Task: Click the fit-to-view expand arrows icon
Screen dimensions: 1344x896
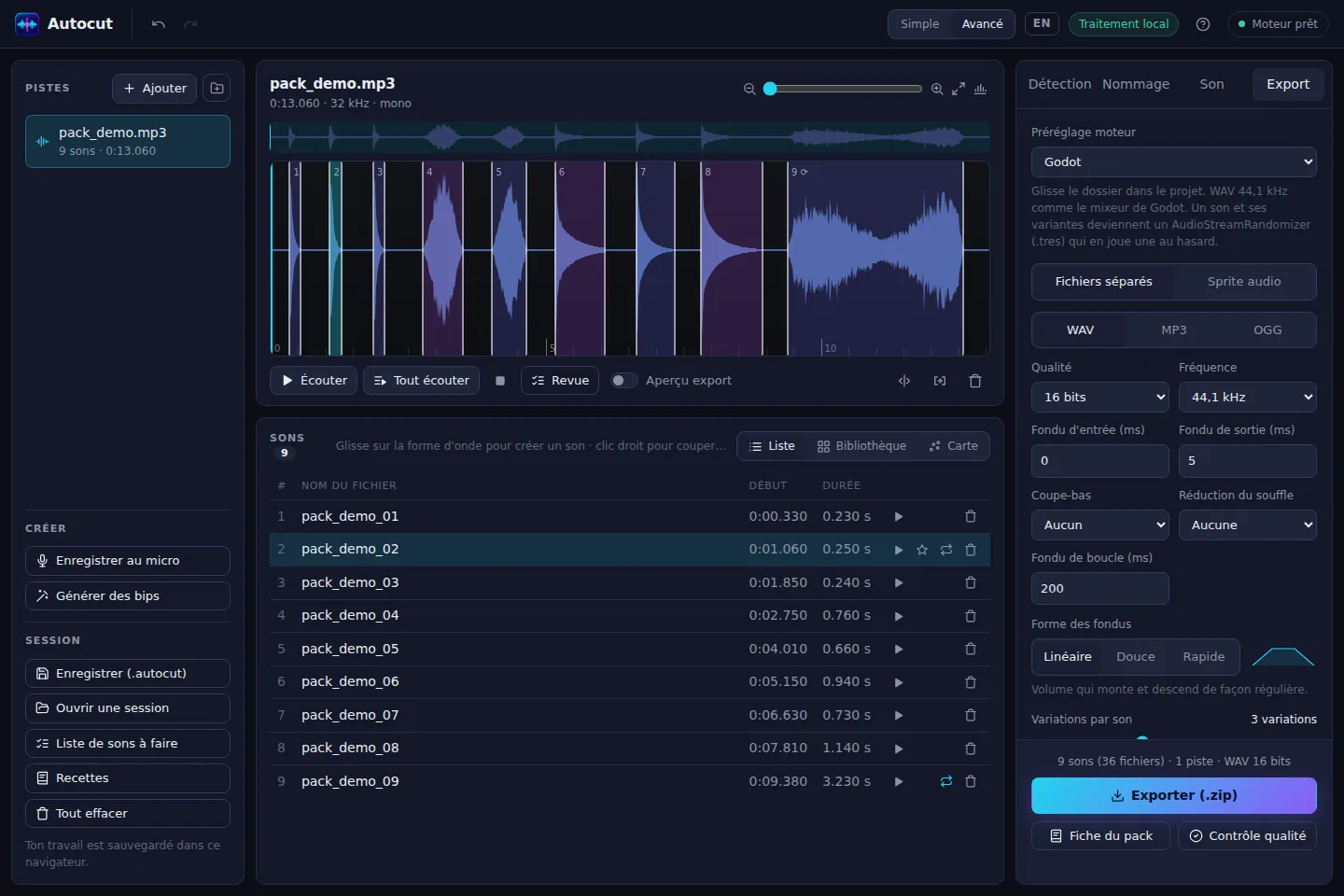Action: [959, 89]
